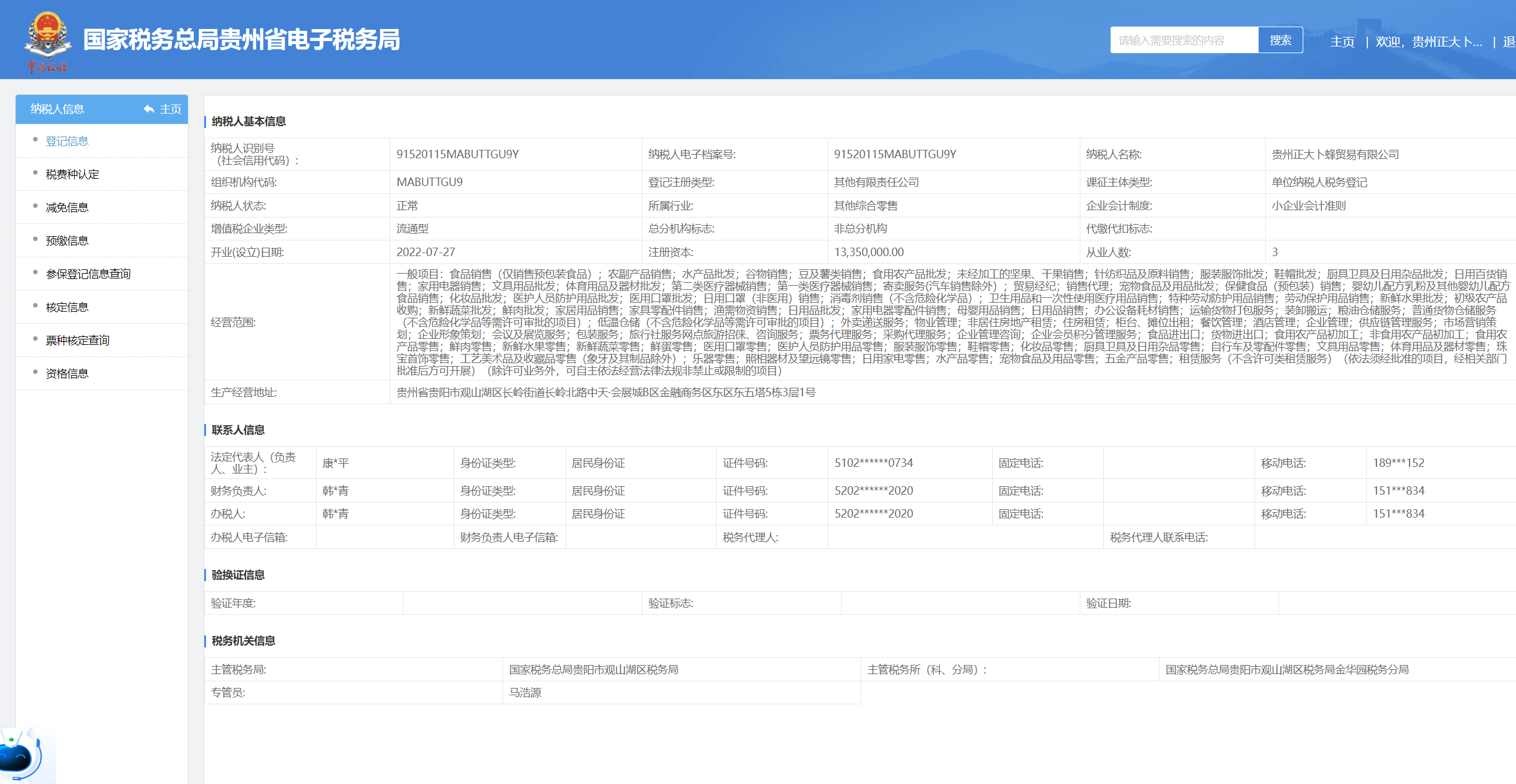The image size is (1516, 784).
Task: Open 税费种认定 menu item
Action: point(73,174)
